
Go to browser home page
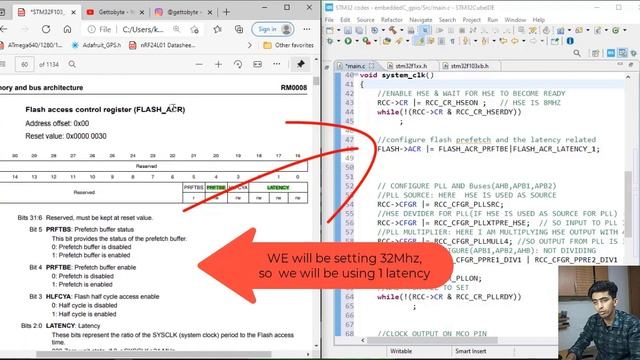pos(67,29)
